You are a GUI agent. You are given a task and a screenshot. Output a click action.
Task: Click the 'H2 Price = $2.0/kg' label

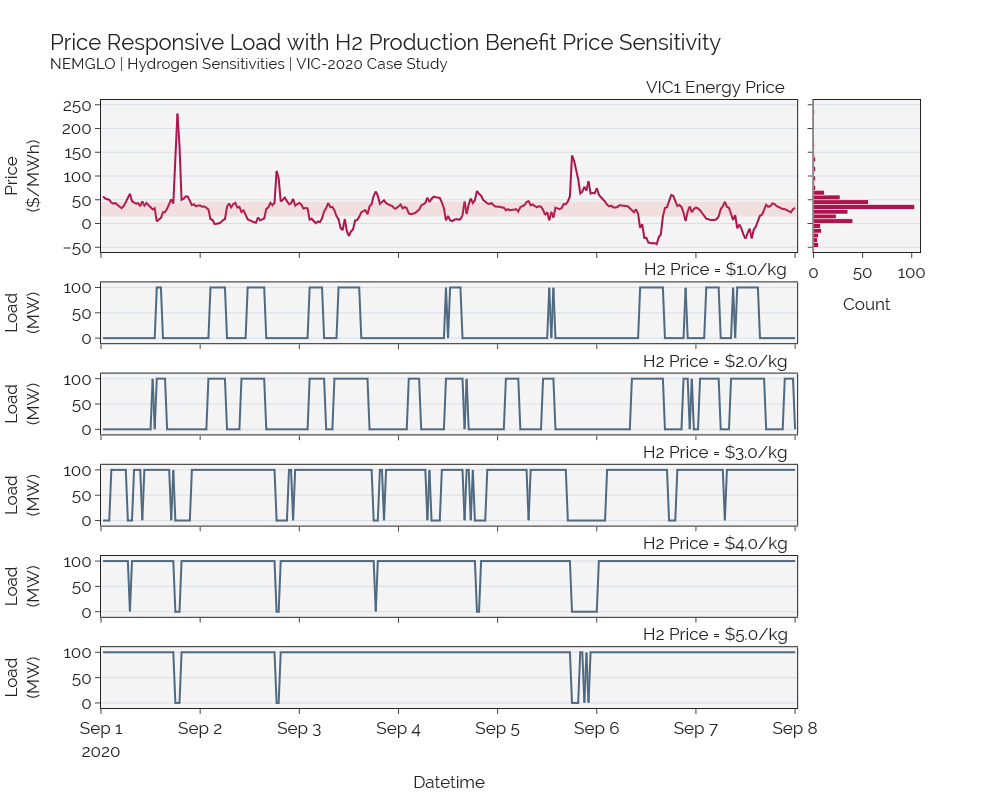click(715, 362)
